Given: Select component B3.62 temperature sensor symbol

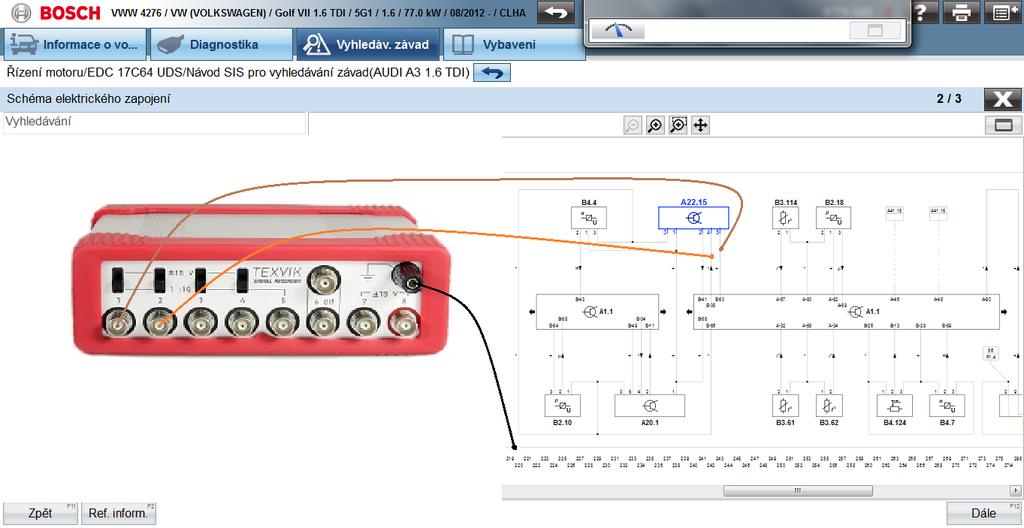Looking at the screenshot, I should 829,406.
